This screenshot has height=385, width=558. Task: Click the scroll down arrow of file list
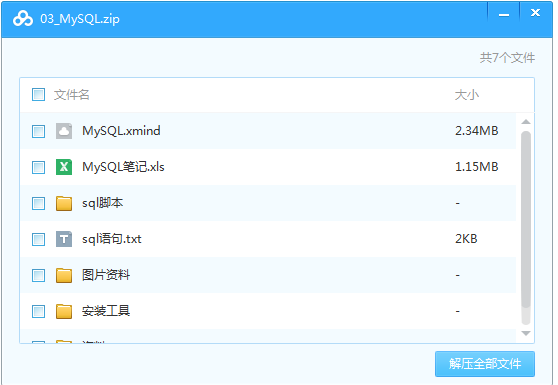point(526,333)
